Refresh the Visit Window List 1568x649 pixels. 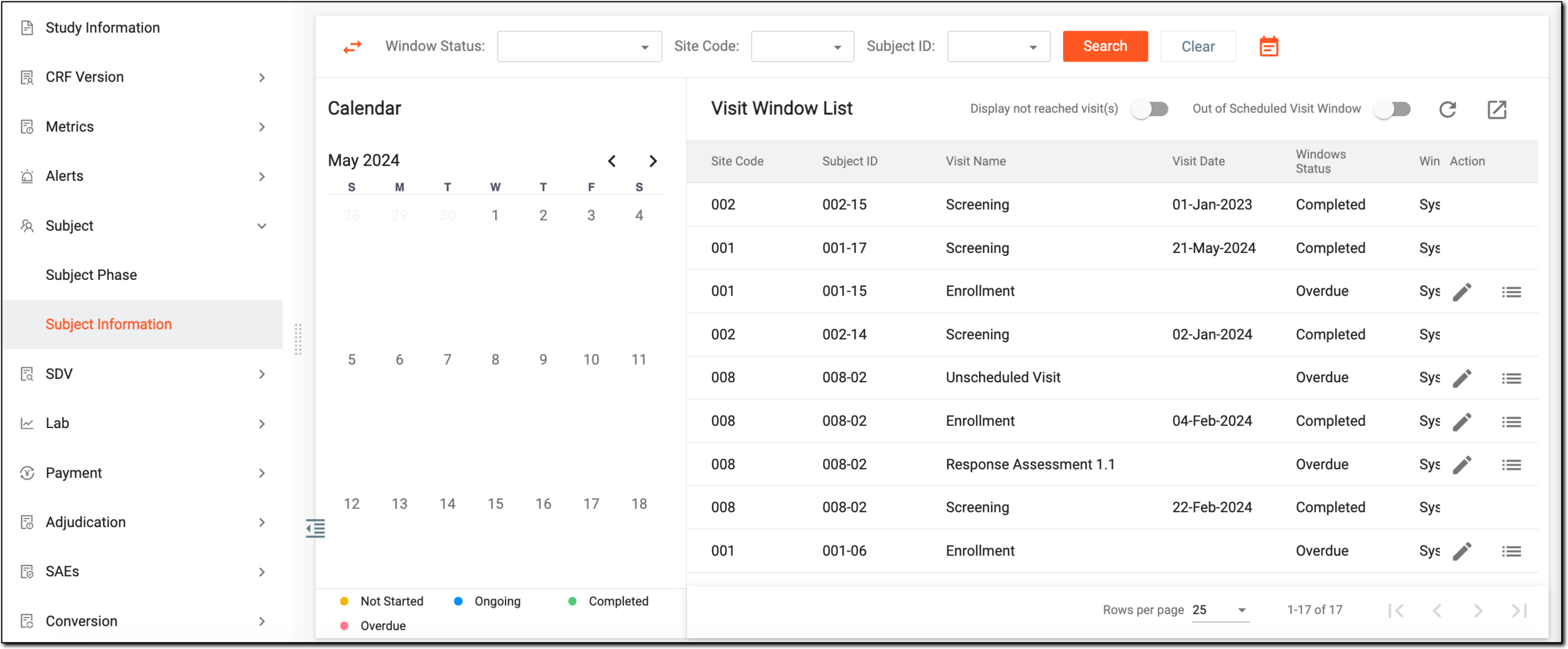pyautogui.click(x=1448, y=109)
